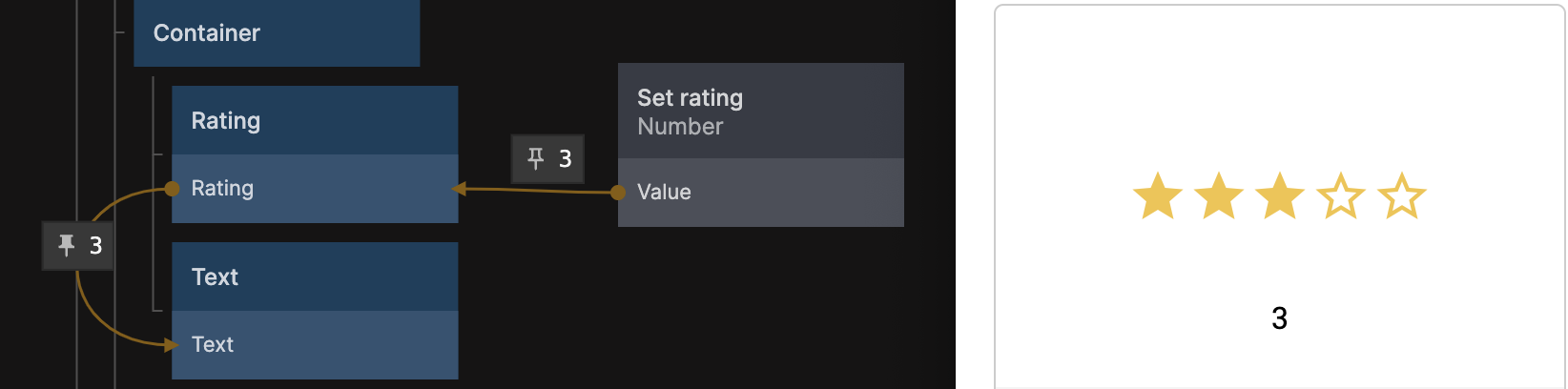Select the second gold star
Image resolution: width=1568 pixels, height=389 pixels.
(1218, 196)
